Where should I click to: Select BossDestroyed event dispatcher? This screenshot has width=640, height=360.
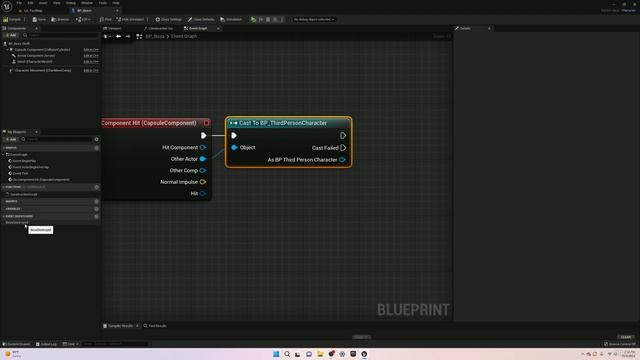(17, 222)
